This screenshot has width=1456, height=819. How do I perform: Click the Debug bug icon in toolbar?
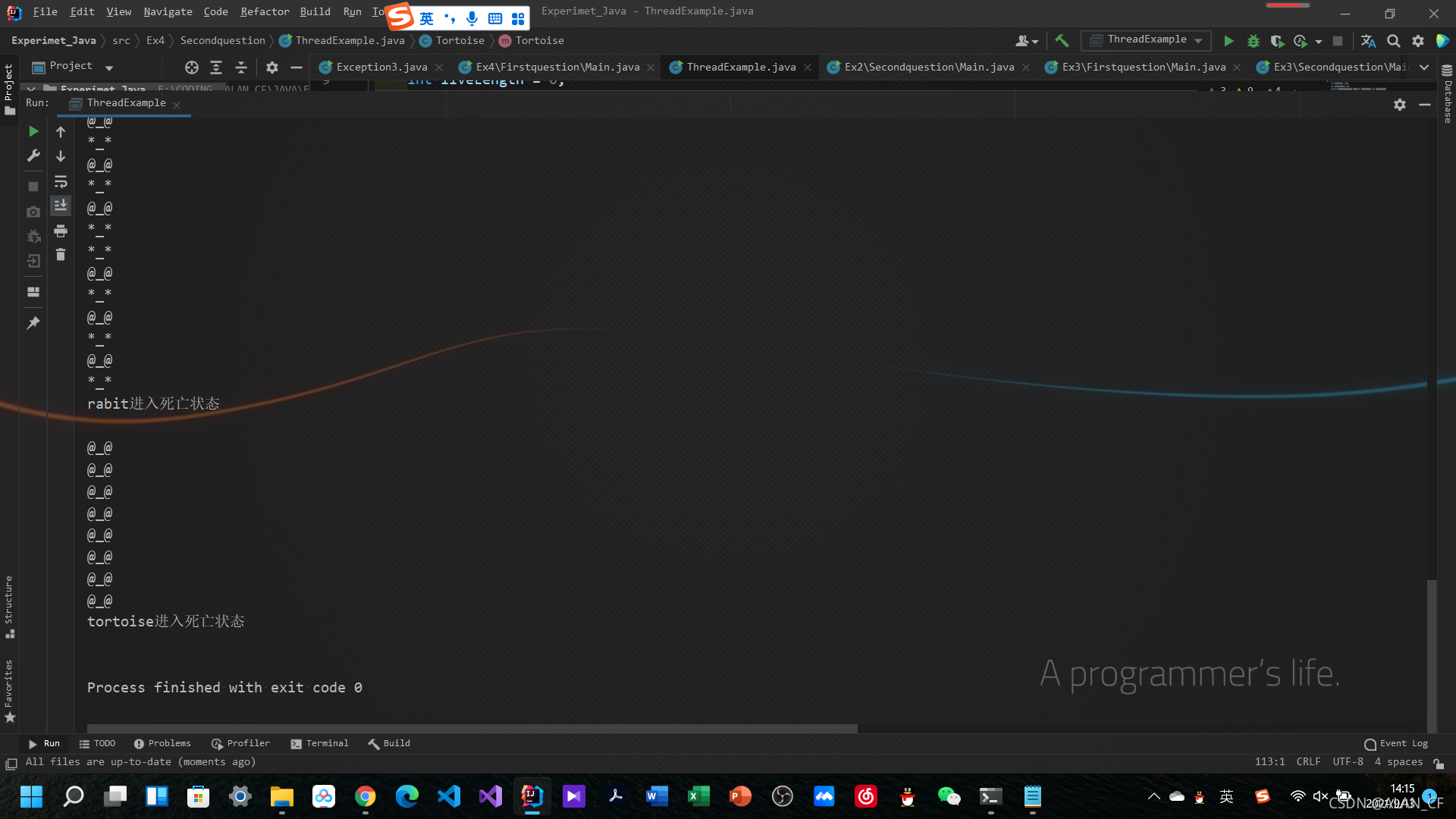click(x=1253, y=41)
